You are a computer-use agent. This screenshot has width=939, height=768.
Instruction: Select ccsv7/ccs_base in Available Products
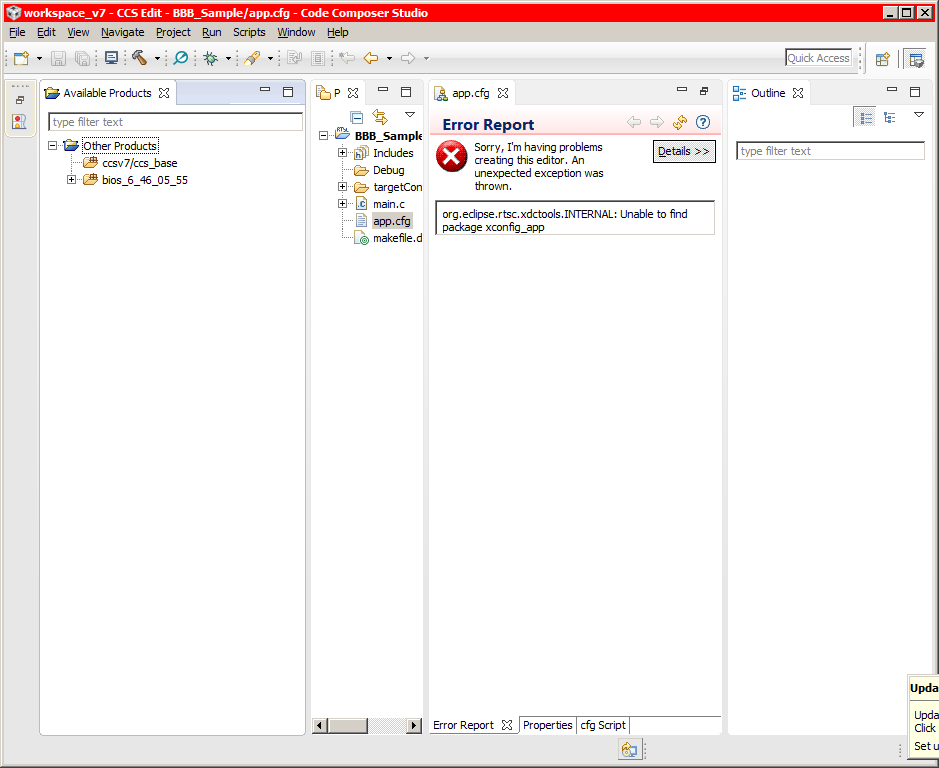click(140, 163)
